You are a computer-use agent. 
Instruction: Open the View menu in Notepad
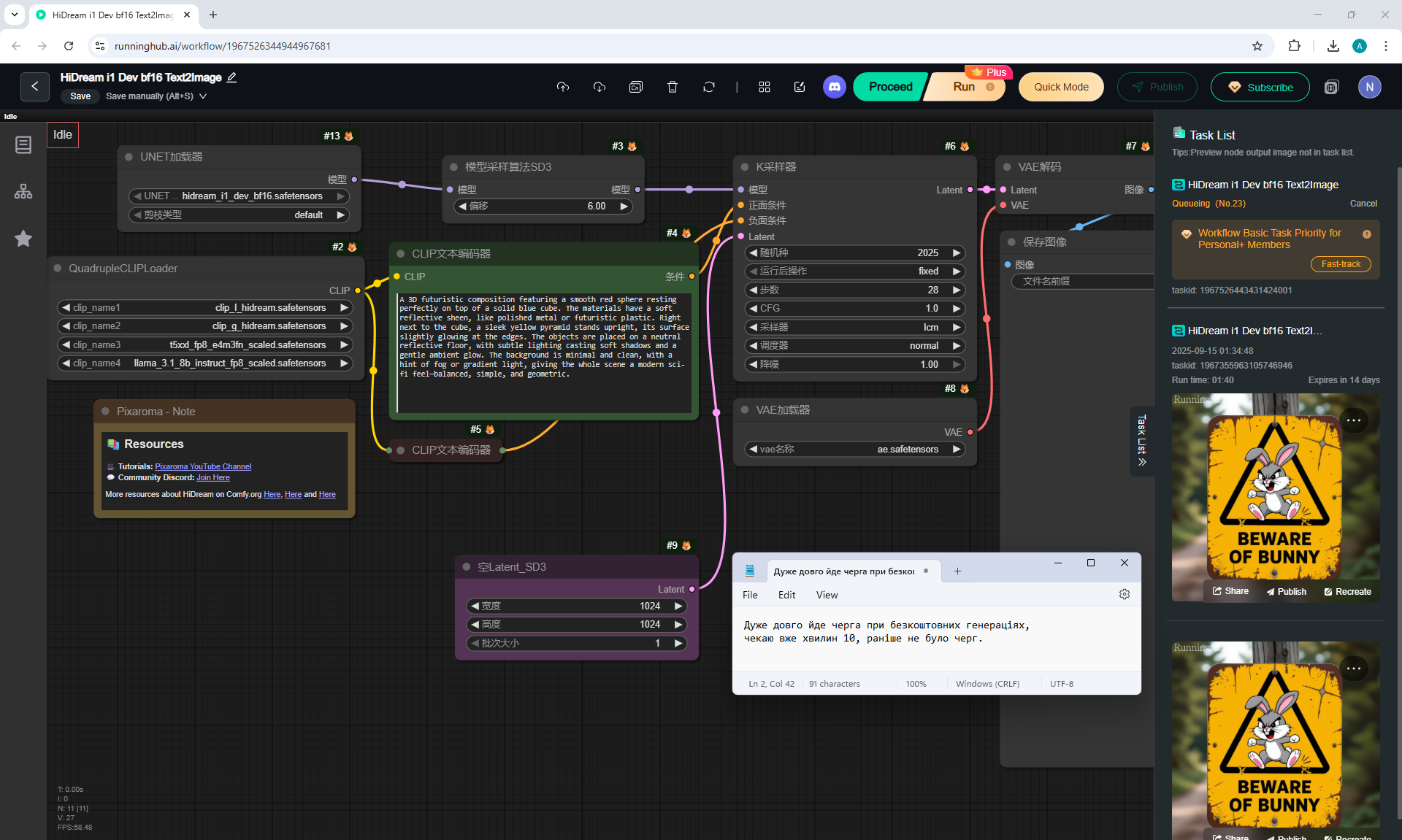pyautogui.click(x=827, y=595)
